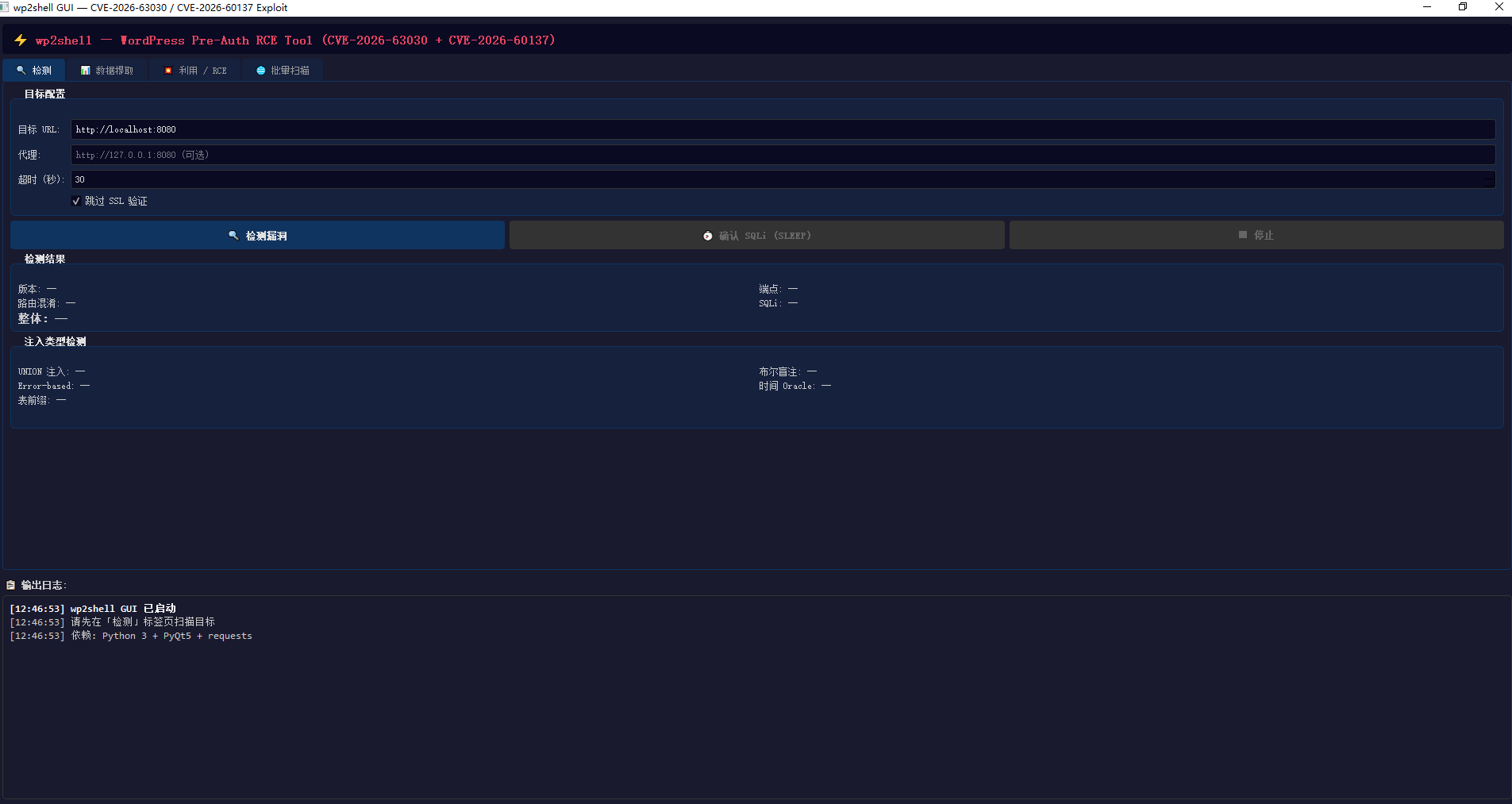
Task: Click the Error-based: result row
Action: [x=54, y=386]
